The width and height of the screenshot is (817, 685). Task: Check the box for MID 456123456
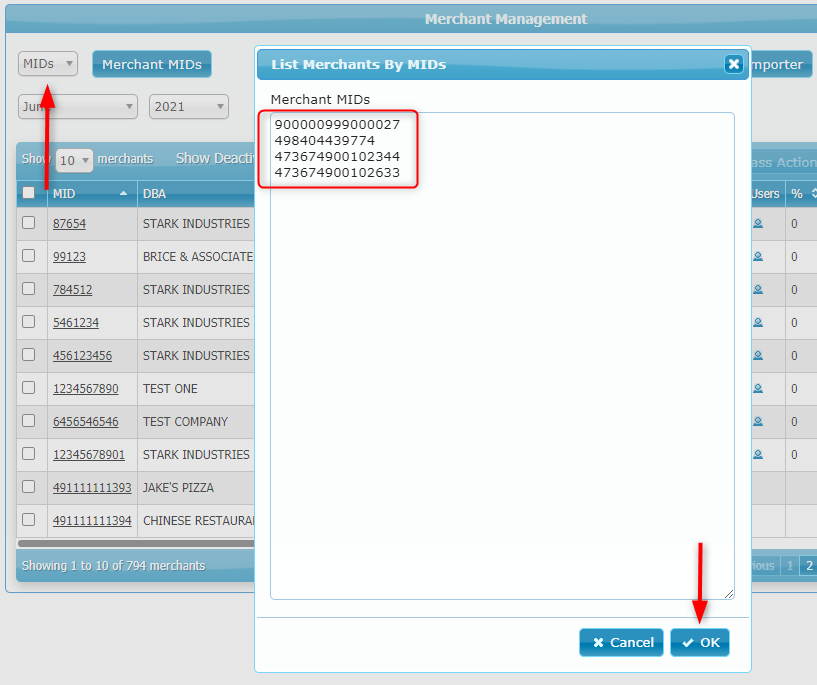(x=29, y=355)
